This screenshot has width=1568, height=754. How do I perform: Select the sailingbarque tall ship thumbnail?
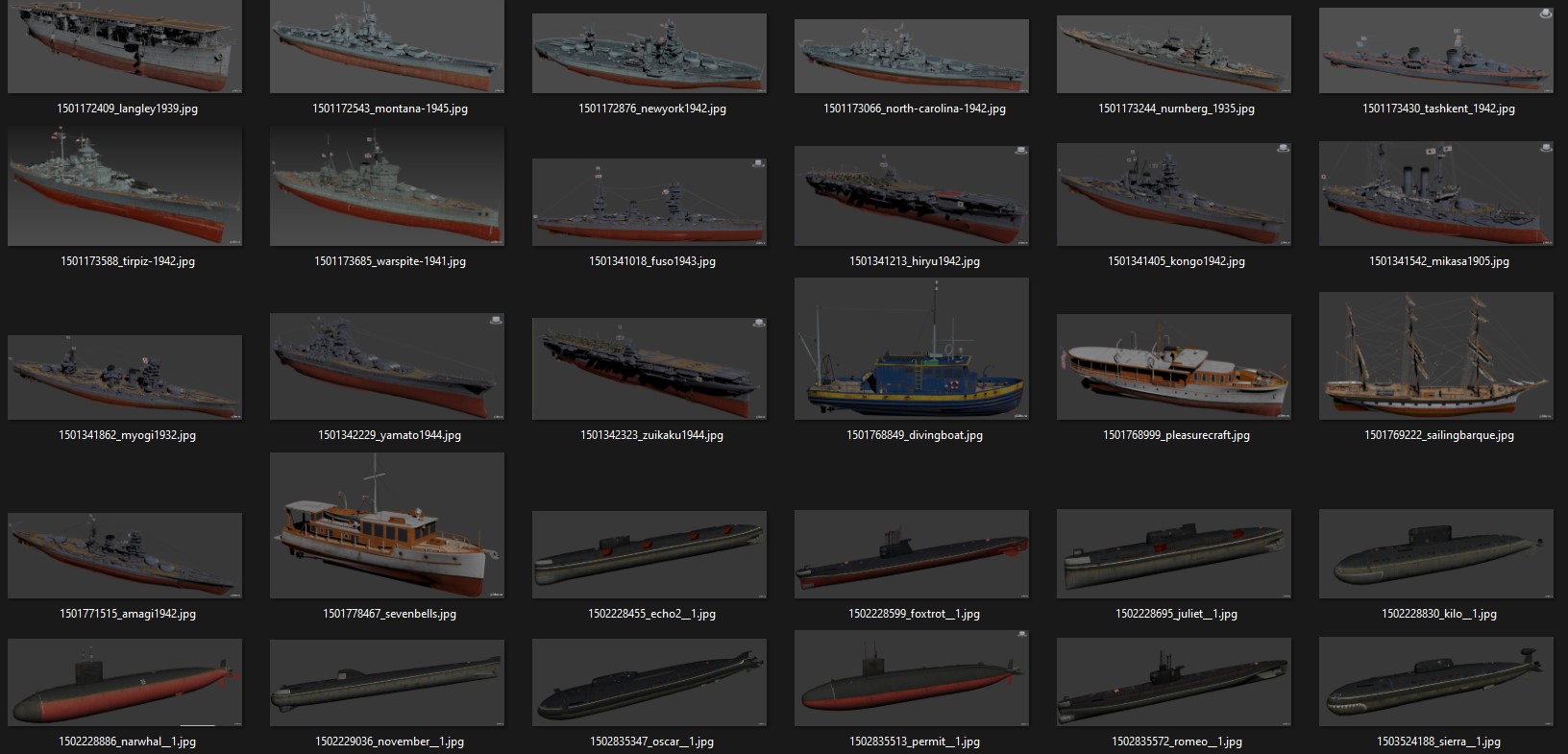pyautogui.click(x=1436, y=355)
